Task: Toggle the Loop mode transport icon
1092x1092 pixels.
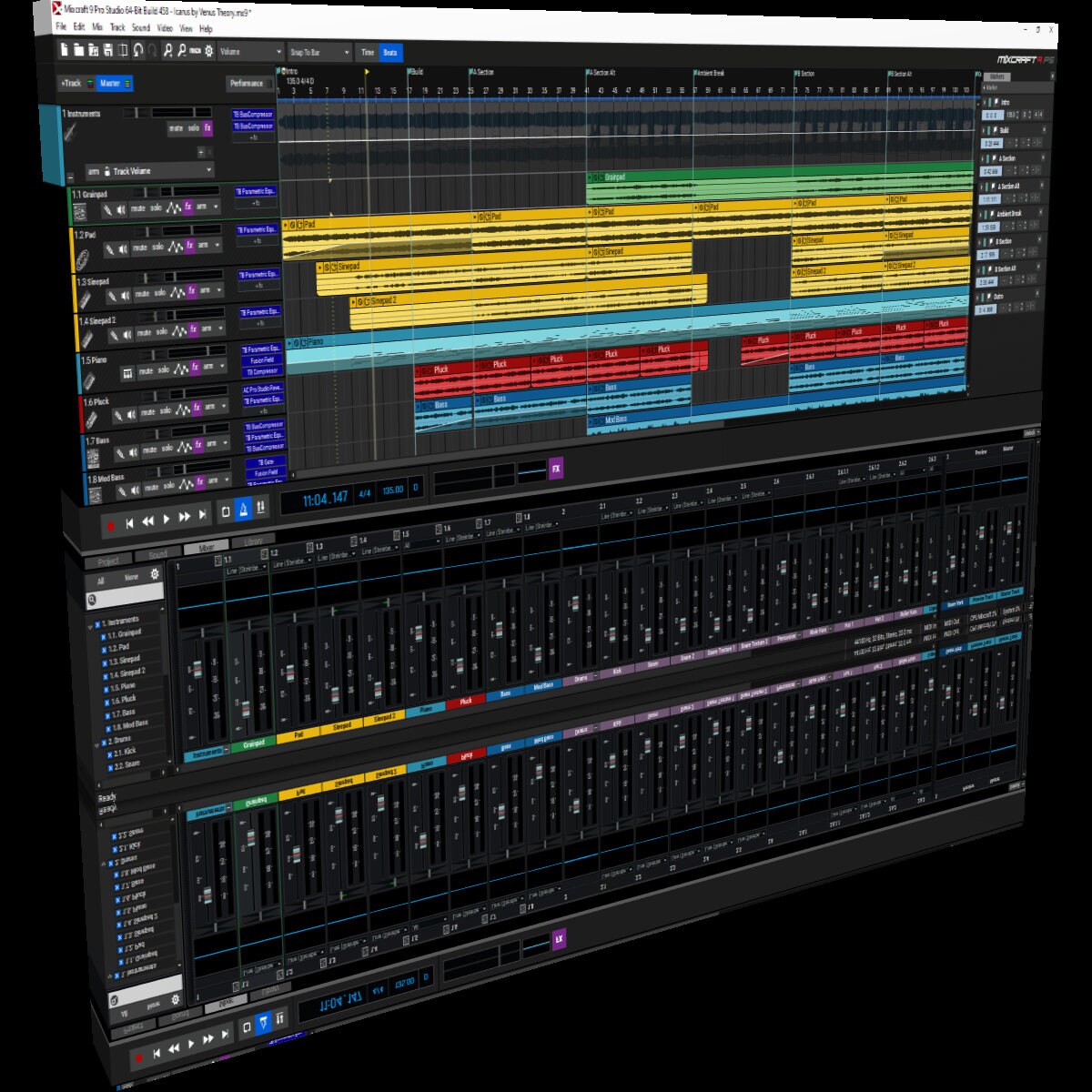Action: pos(226,512)
